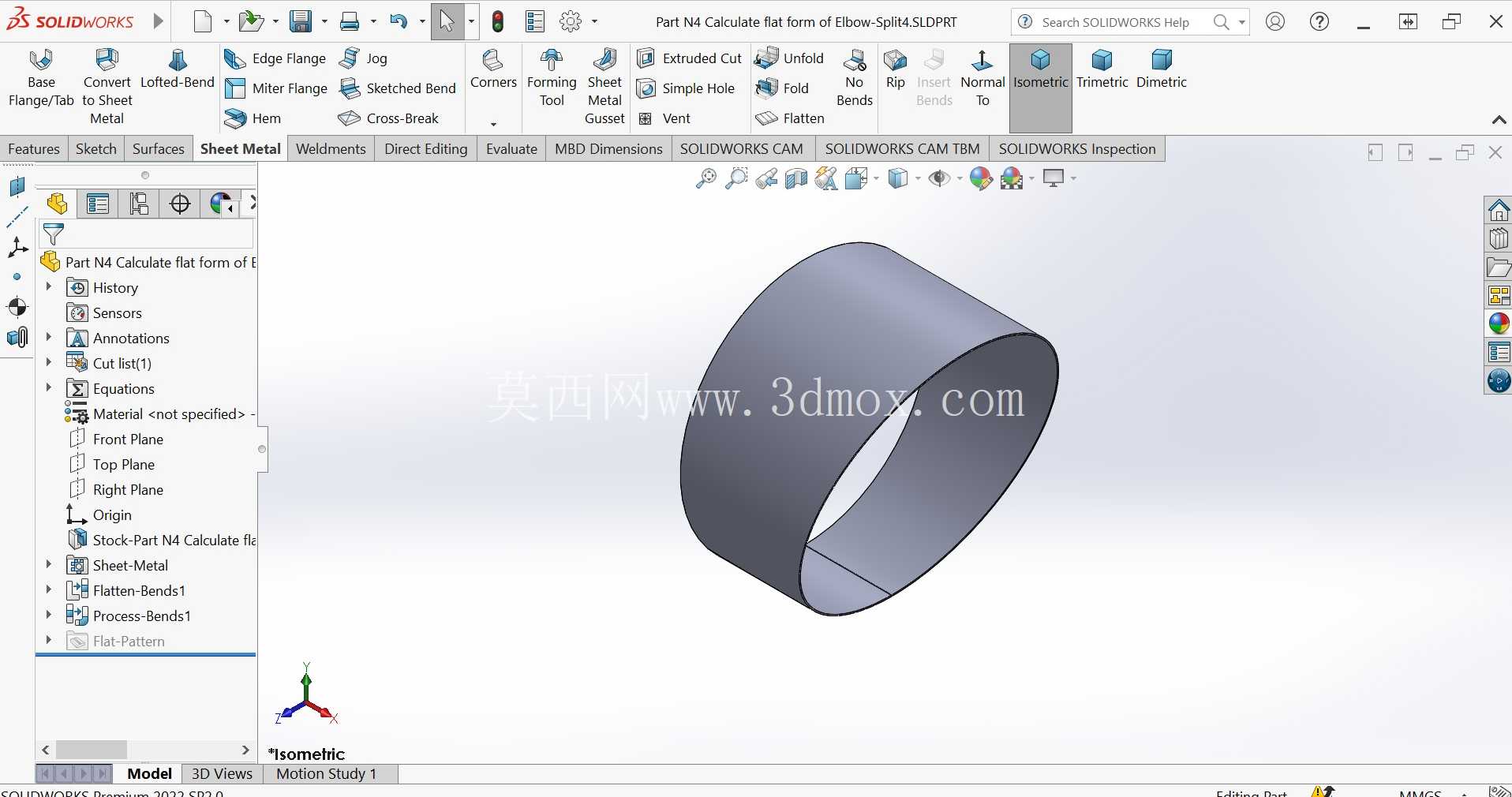Choose the Edge Flange tool
Screen dimensions: 1512x797
[275, 58]
